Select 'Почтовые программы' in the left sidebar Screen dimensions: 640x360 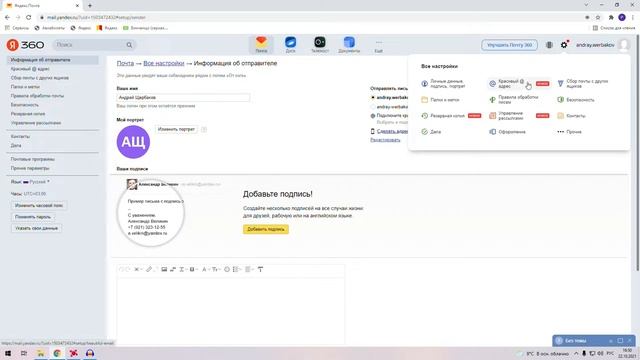point(33,159)
